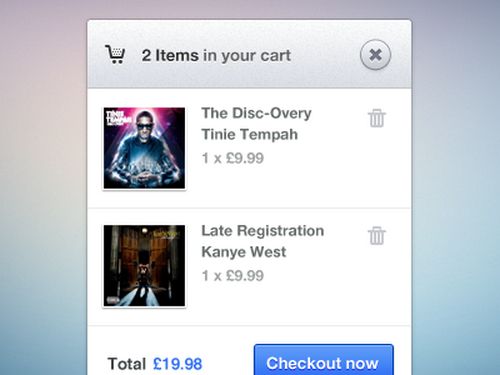Image resolution: width=500 pixels, height=375 pixels.
Task: Select the Tinie Tempah artist name
Action: click(250, 135)
